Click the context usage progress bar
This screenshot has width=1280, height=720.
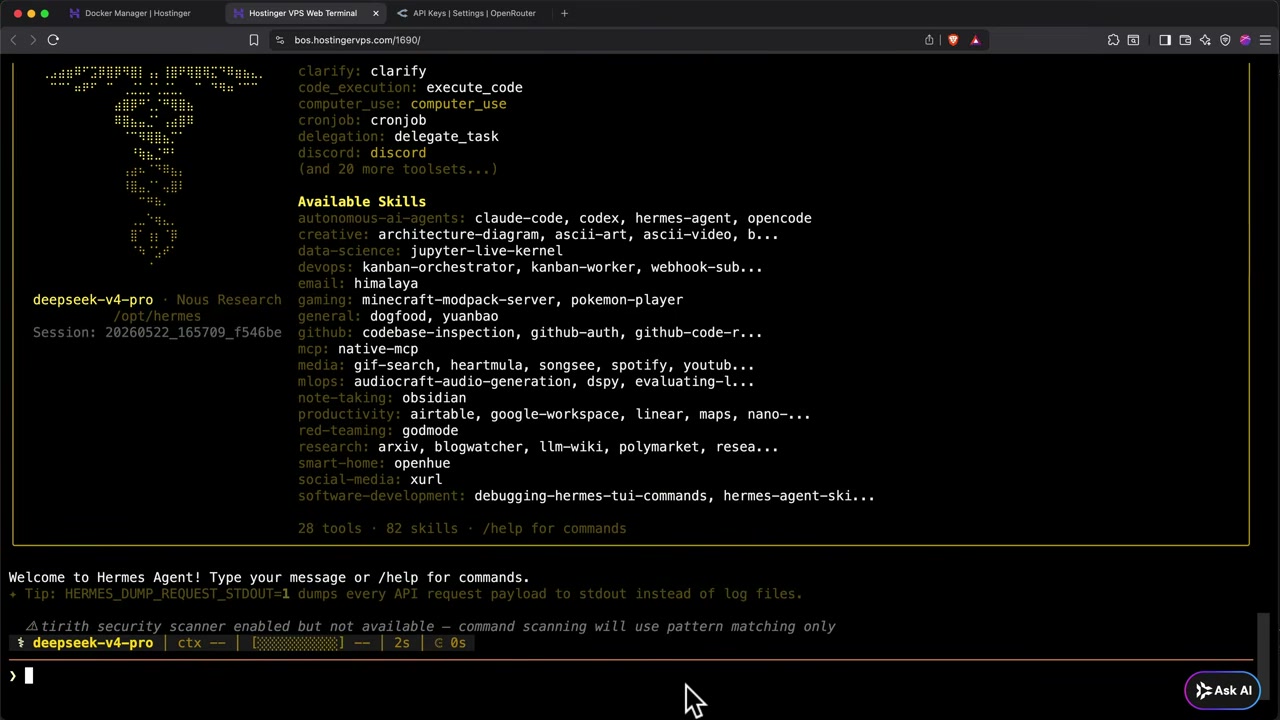(297, 643)
